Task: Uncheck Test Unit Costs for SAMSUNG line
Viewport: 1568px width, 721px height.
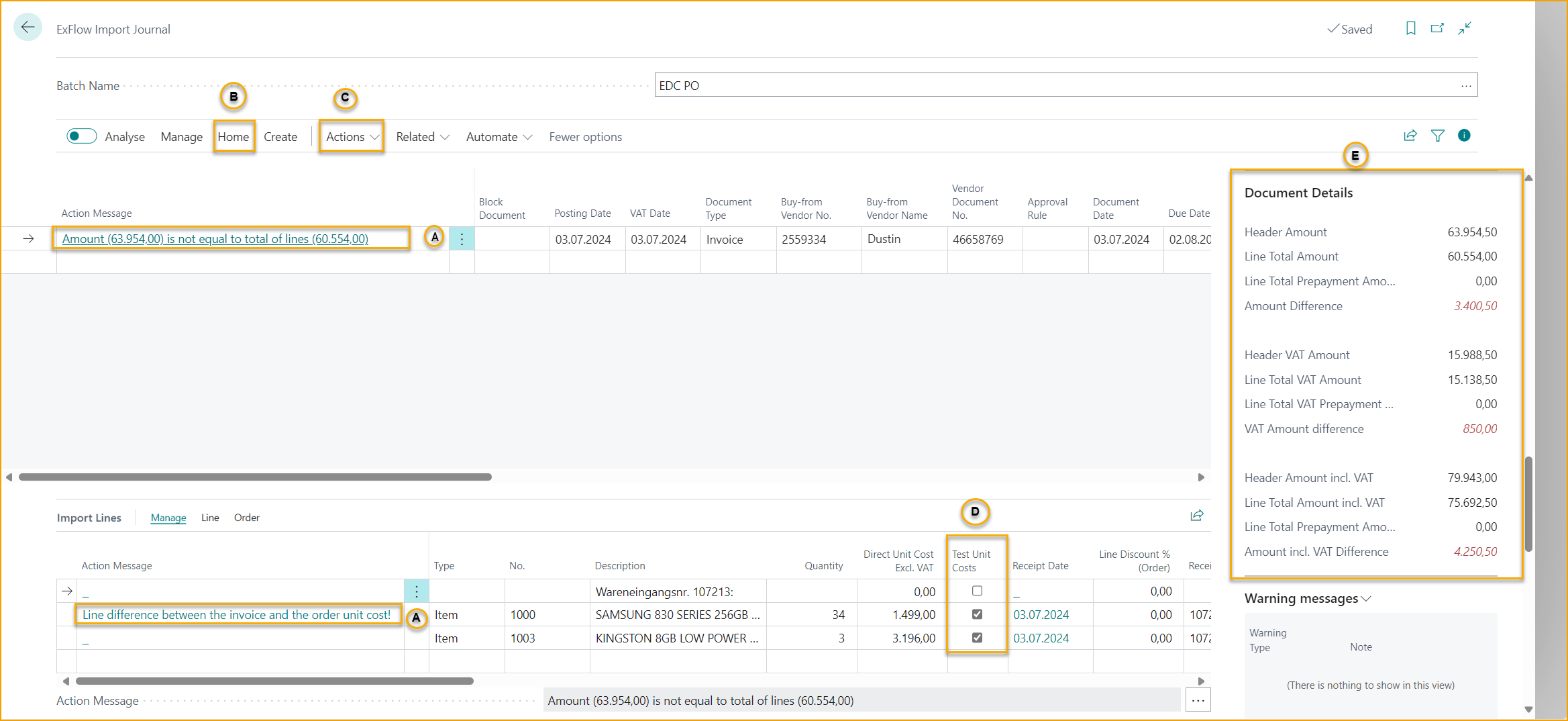Action: pyautogui.click(x=977, y=614)
